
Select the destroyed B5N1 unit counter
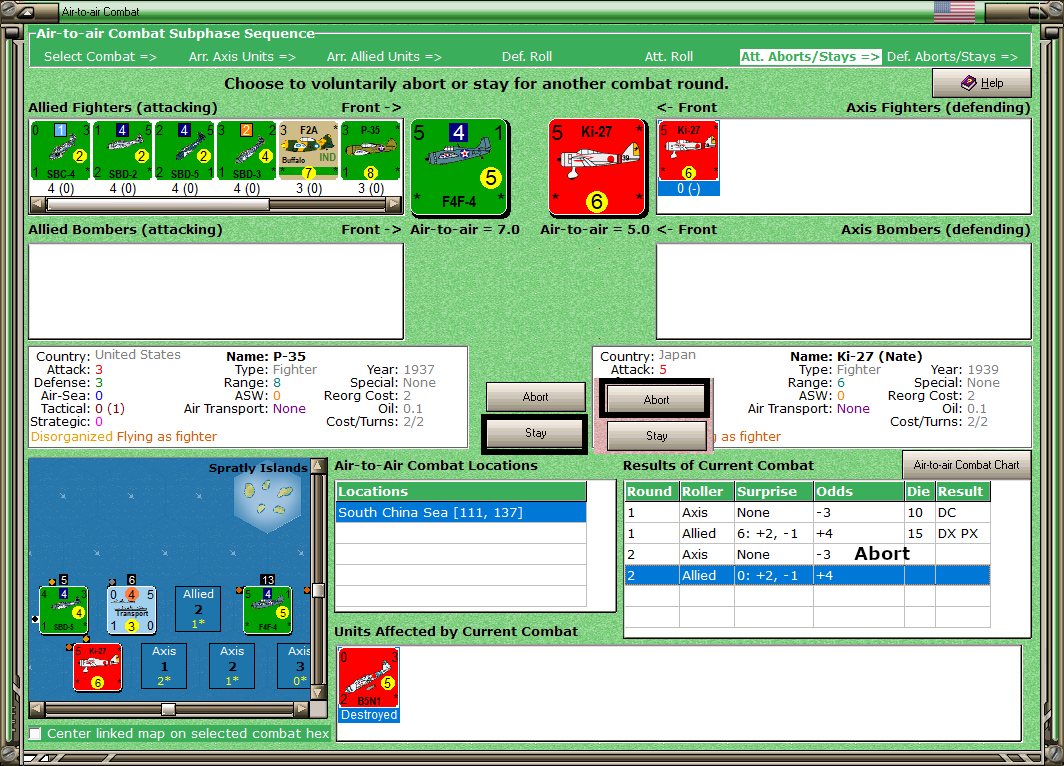(368, 678)
